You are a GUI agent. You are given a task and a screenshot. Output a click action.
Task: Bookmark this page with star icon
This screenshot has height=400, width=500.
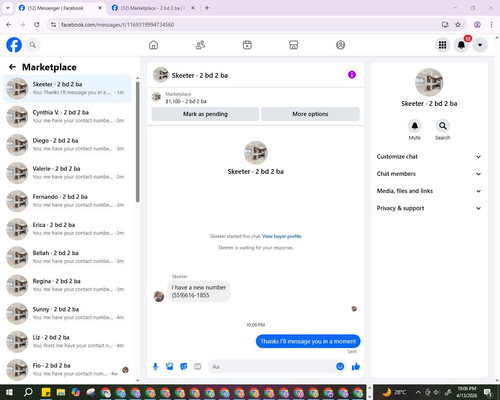[x=458, y=24]
